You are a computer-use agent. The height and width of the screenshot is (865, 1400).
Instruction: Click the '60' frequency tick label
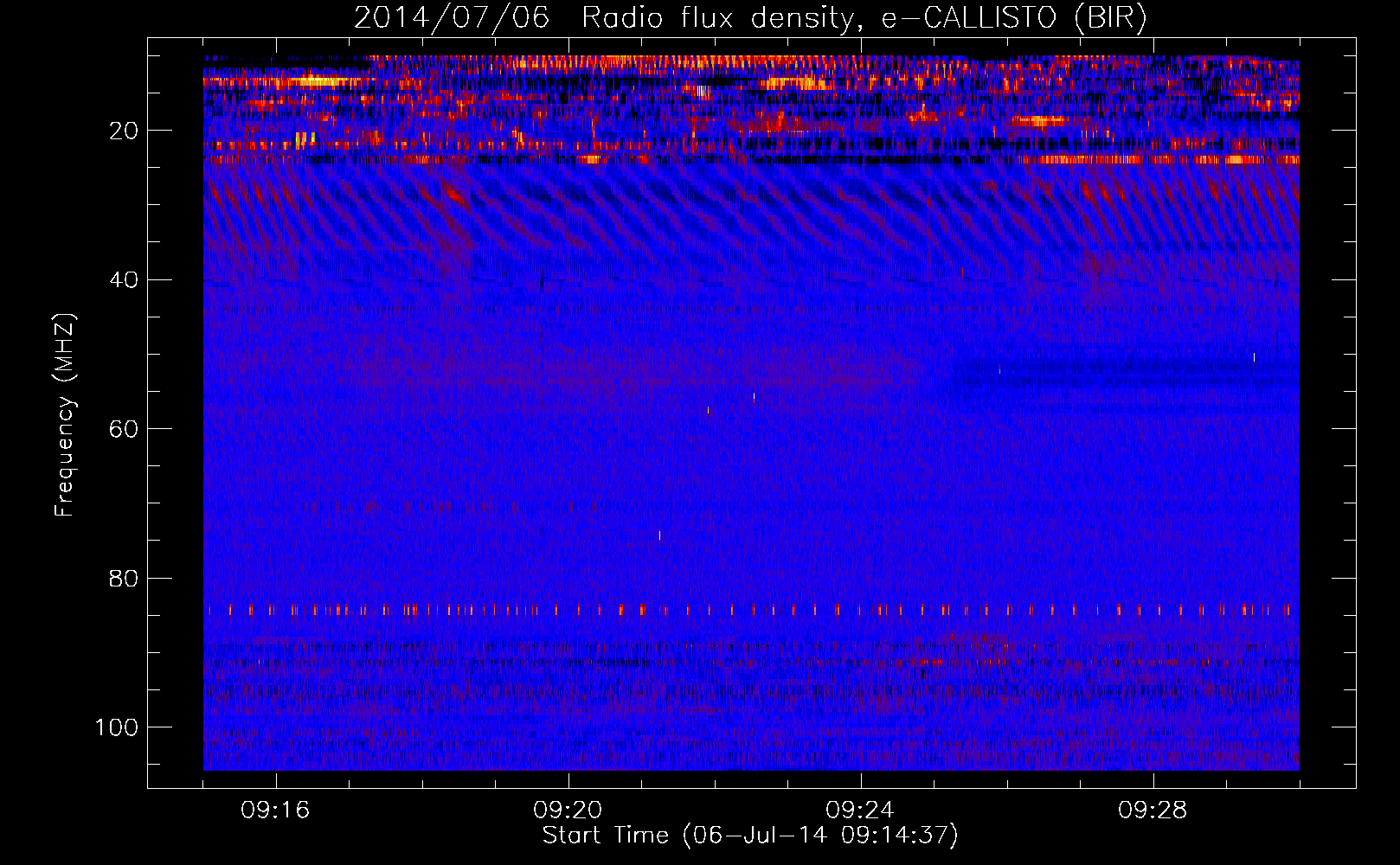(124, 430)
